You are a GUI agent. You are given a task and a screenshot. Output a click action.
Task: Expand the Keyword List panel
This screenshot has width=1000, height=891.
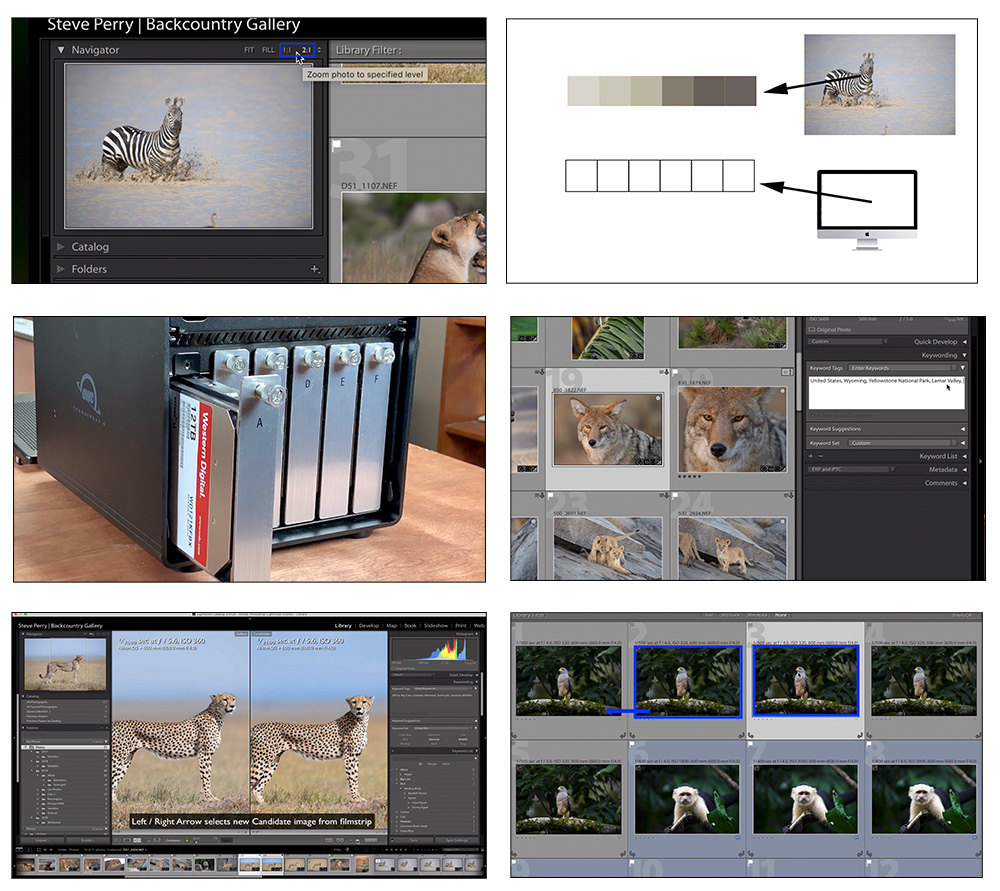(964, 456)
